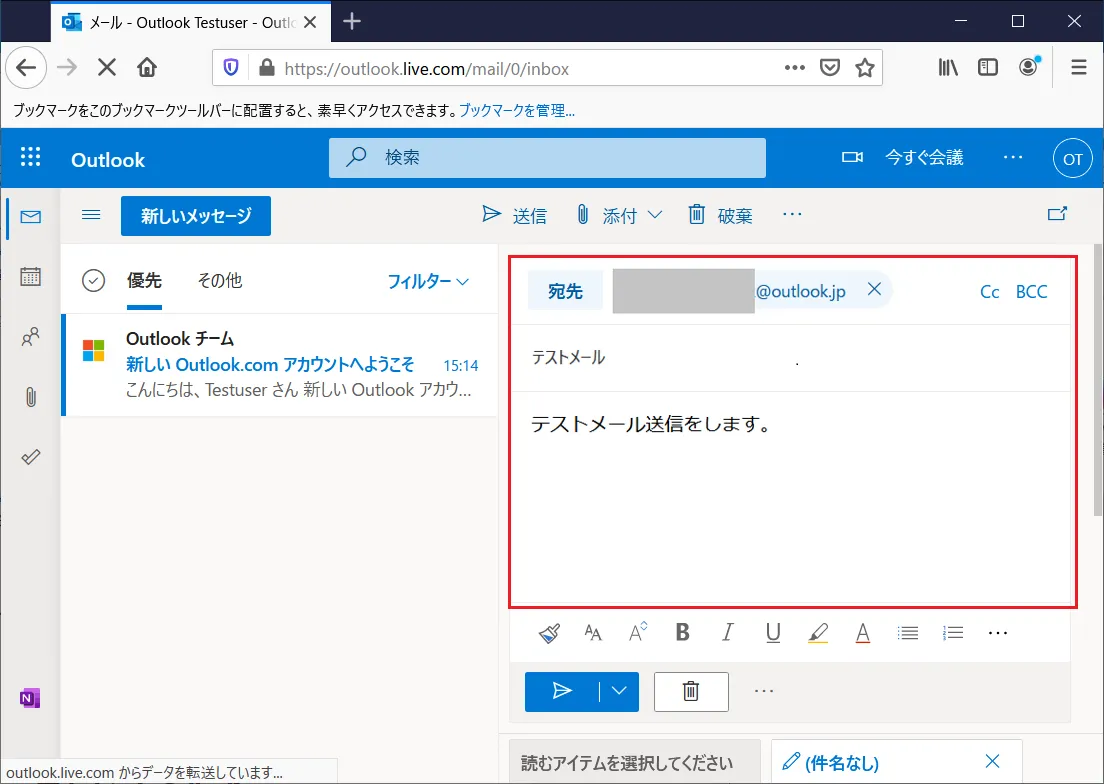Expand the send options dropdown arrow
The width and height of the screenshot is (1104, 784).
coord(619,691)
